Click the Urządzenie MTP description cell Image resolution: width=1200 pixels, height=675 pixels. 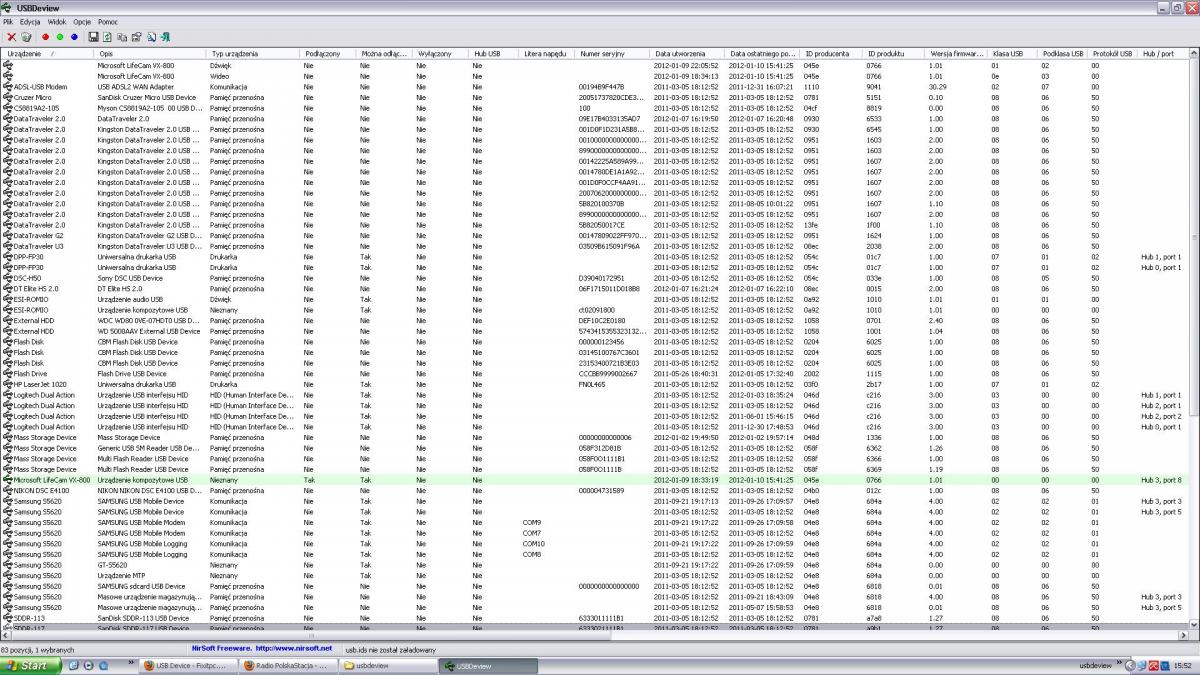click(x=122, y=576)
